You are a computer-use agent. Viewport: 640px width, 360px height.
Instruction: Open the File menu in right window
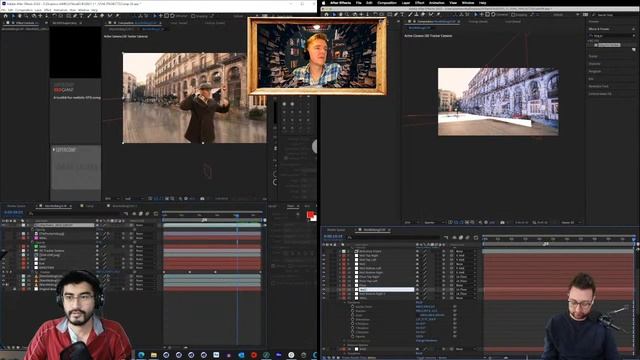pos(359,3)
